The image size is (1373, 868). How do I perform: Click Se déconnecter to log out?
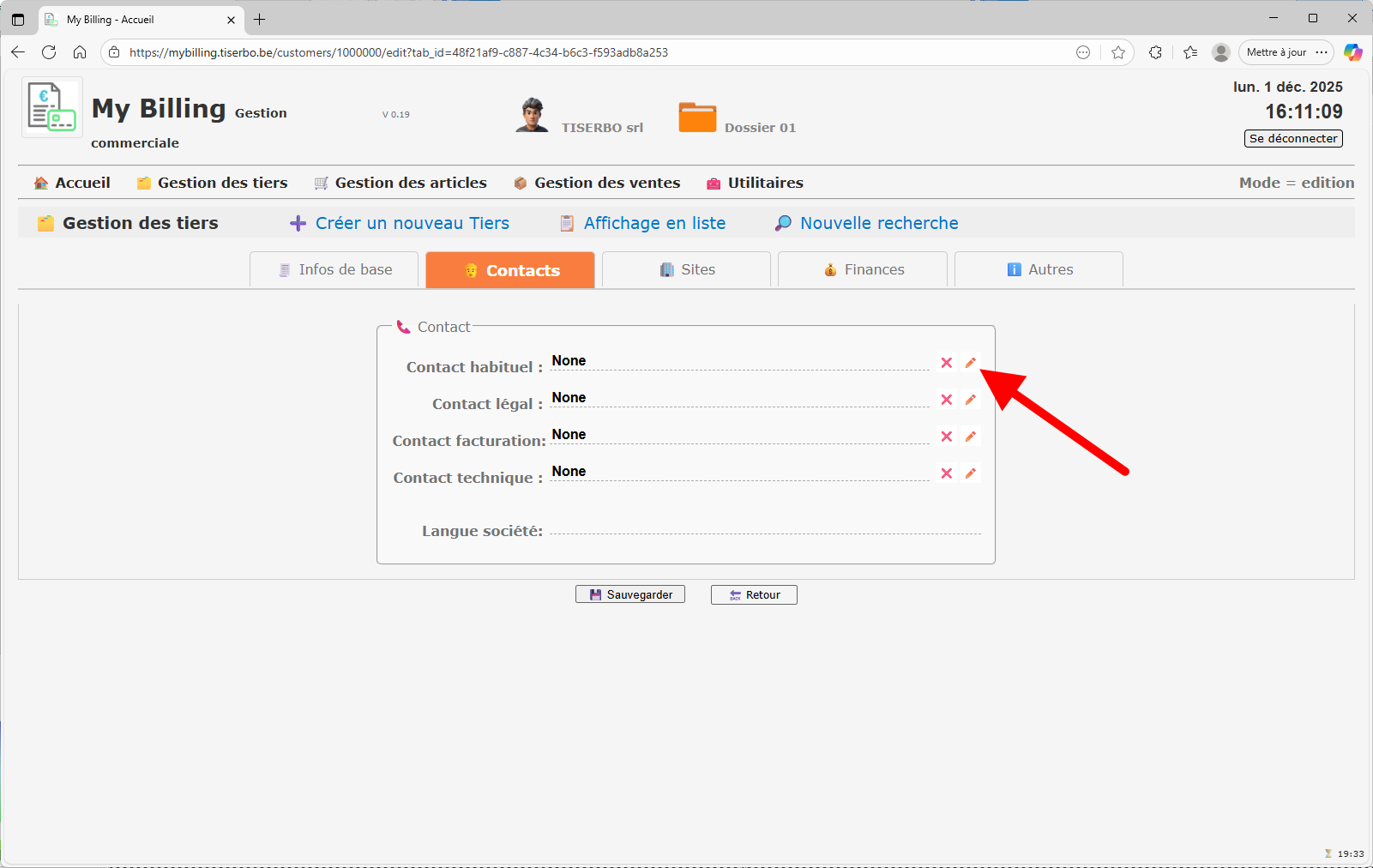[1292, 138]
